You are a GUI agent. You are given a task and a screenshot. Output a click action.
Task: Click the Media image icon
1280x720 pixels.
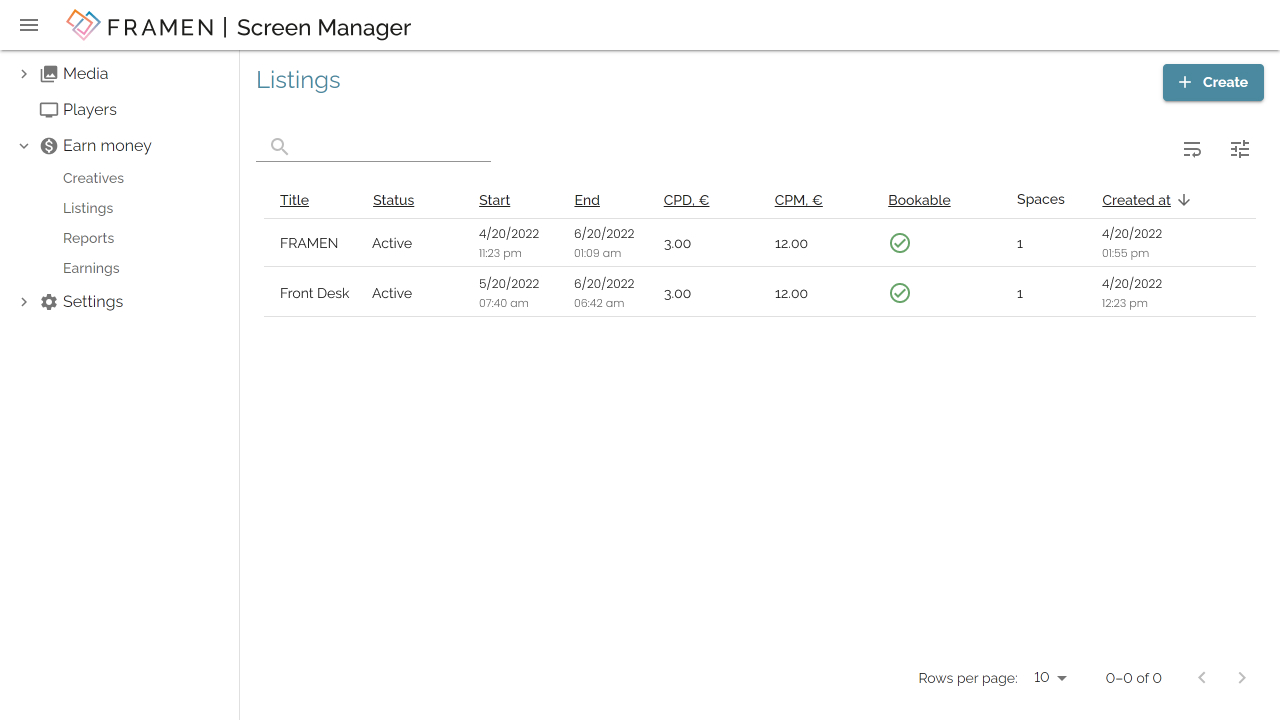click(49, 74)
